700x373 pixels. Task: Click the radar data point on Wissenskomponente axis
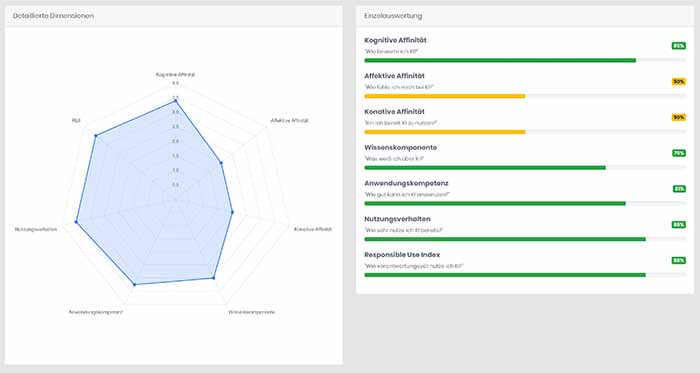[213, 278]
